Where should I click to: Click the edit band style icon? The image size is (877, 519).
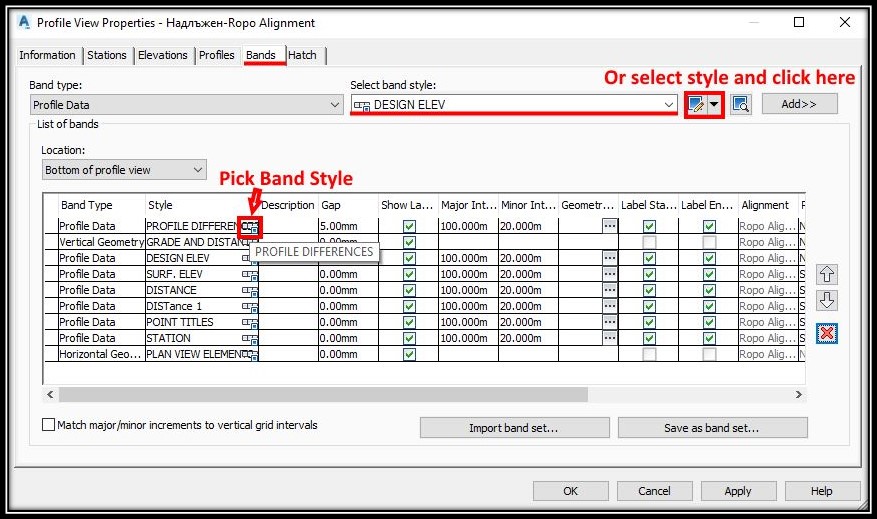[696, 105]
